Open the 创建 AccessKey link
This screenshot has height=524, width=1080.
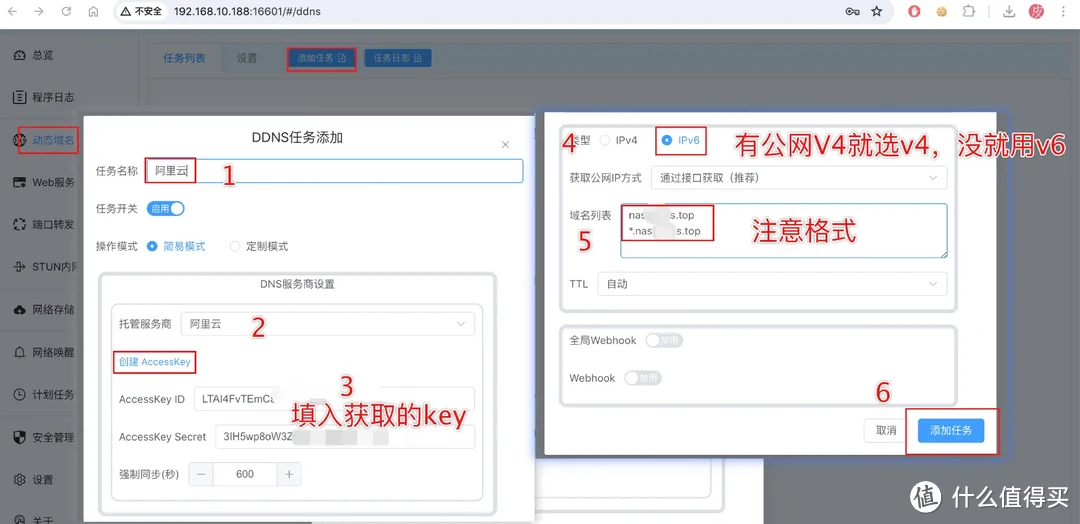tap(154, 362)
